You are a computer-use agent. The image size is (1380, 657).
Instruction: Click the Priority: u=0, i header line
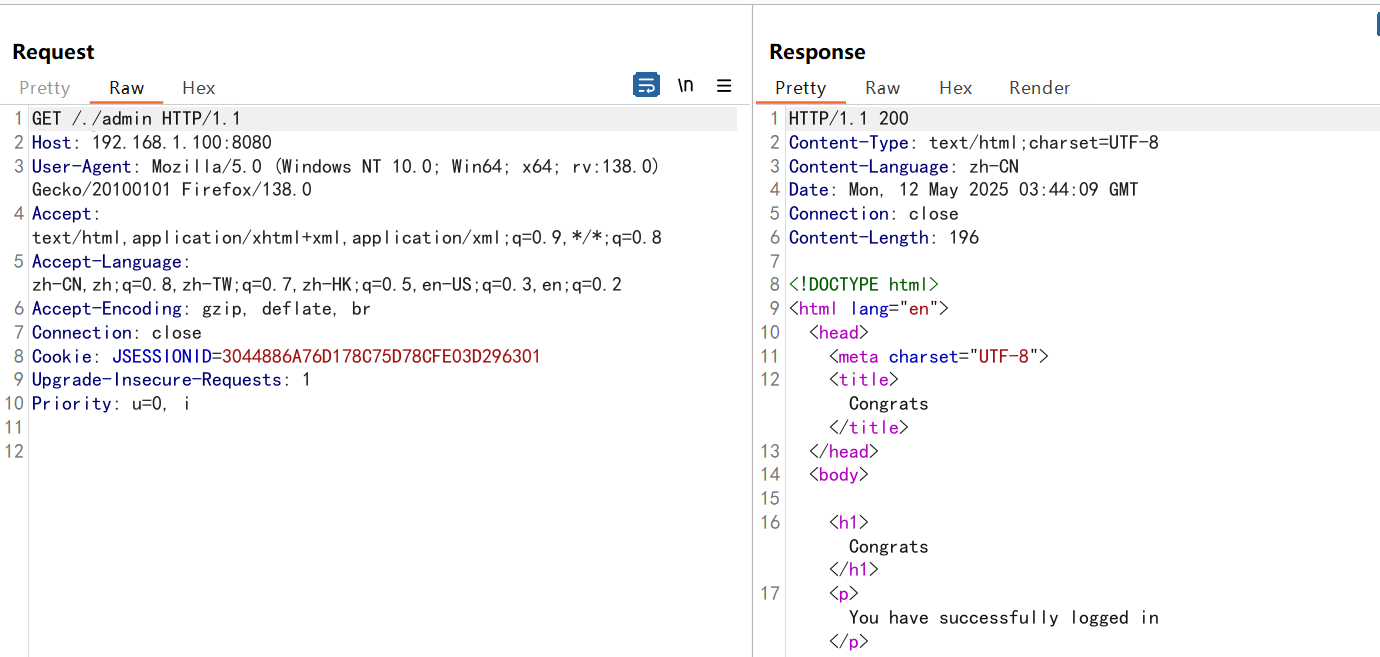click(111, 404)
